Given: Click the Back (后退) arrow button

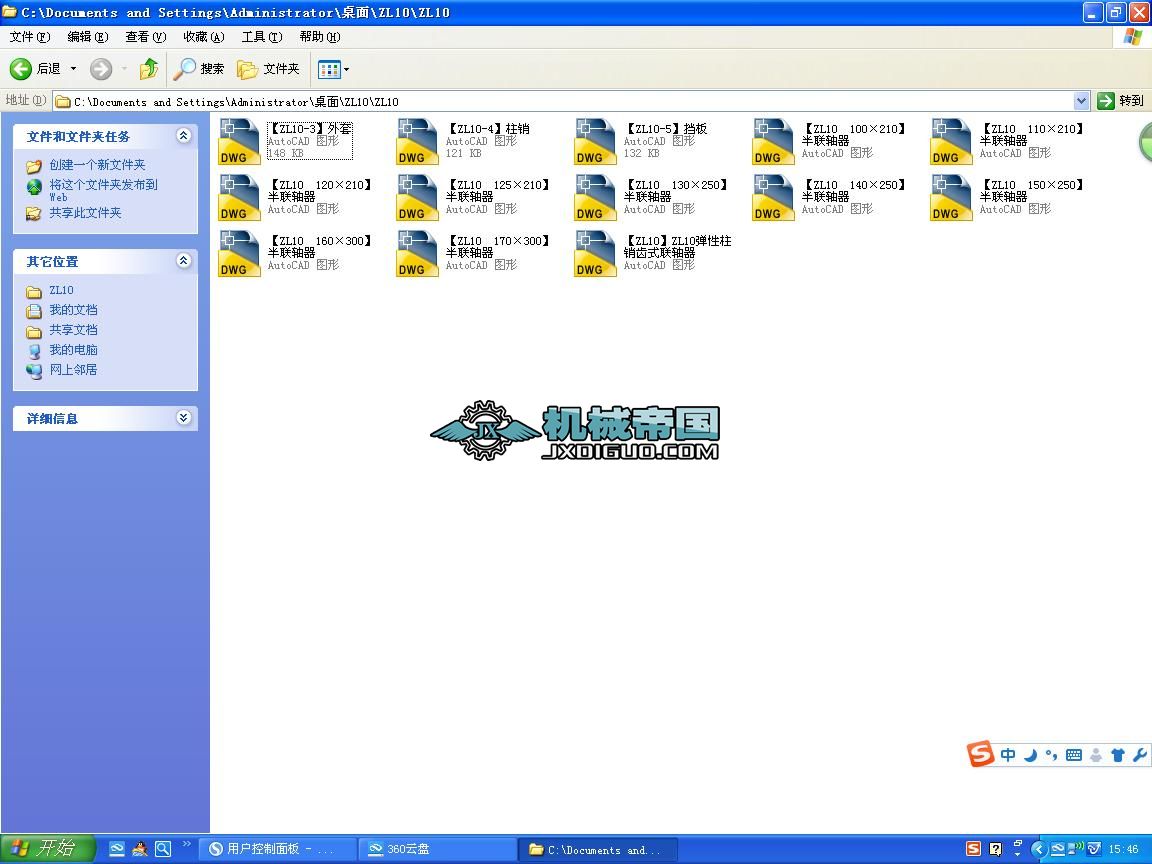Looking at the screenshot, I should point(21,69).
